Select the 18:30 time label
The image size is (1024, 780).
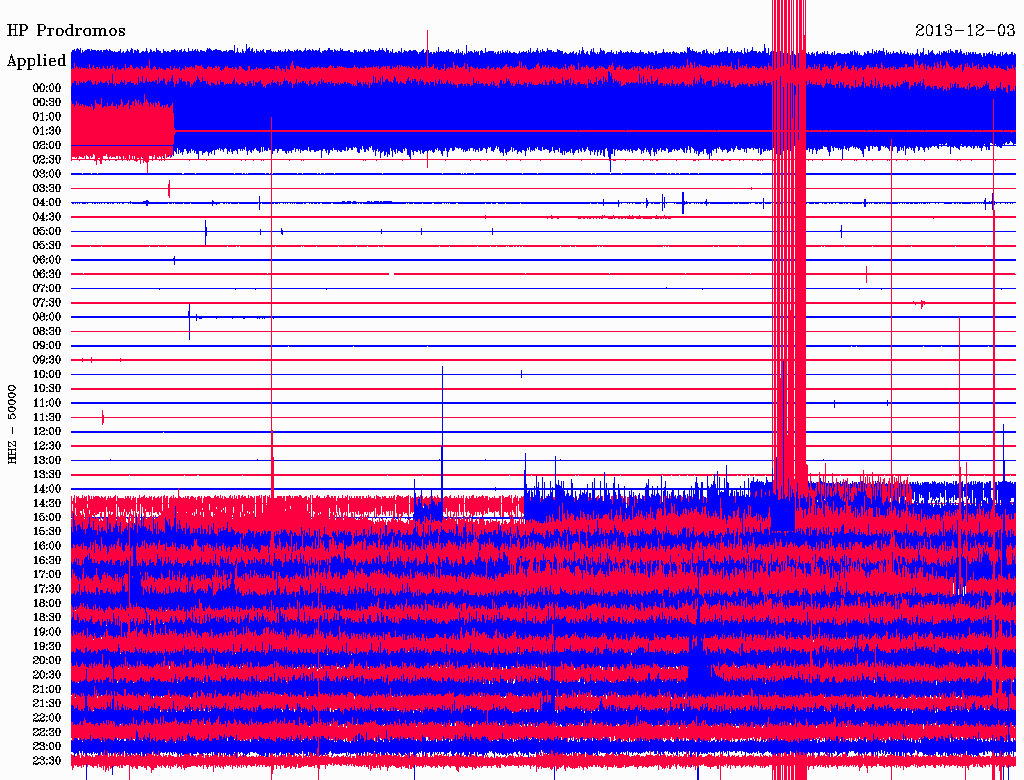pyautogui.click(x=47, y=617)
